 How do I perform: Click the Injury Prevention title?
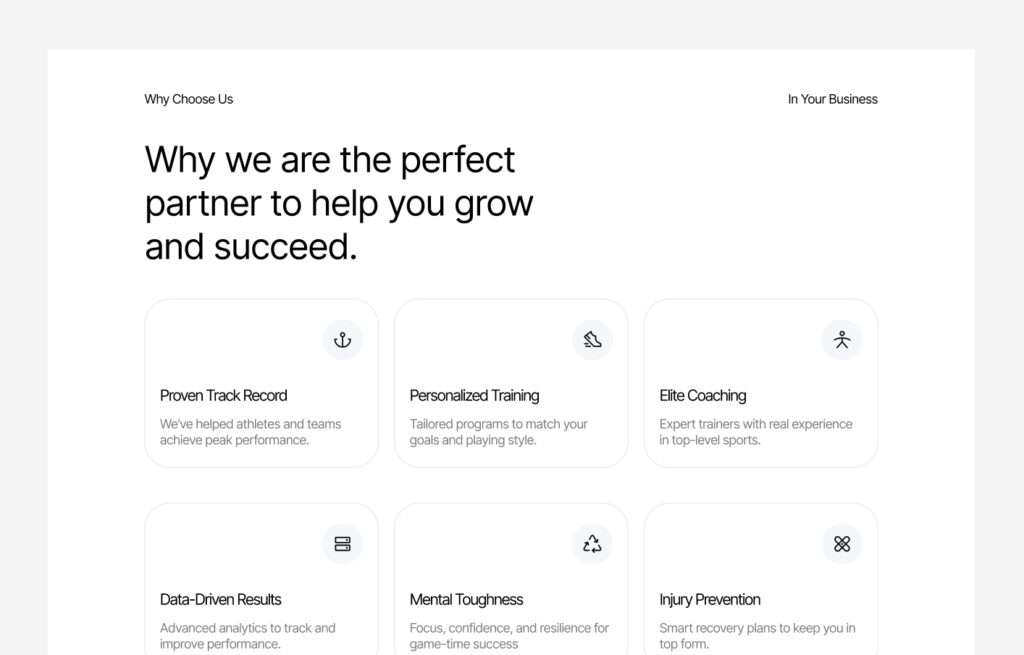[x=710, y=599]
